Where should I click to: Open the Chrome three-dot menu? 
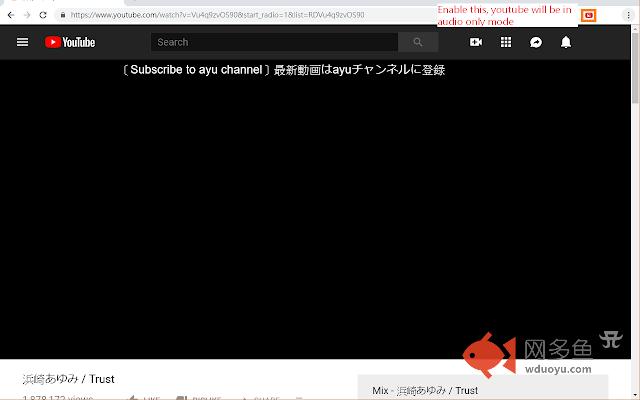(x=628, y=16)
